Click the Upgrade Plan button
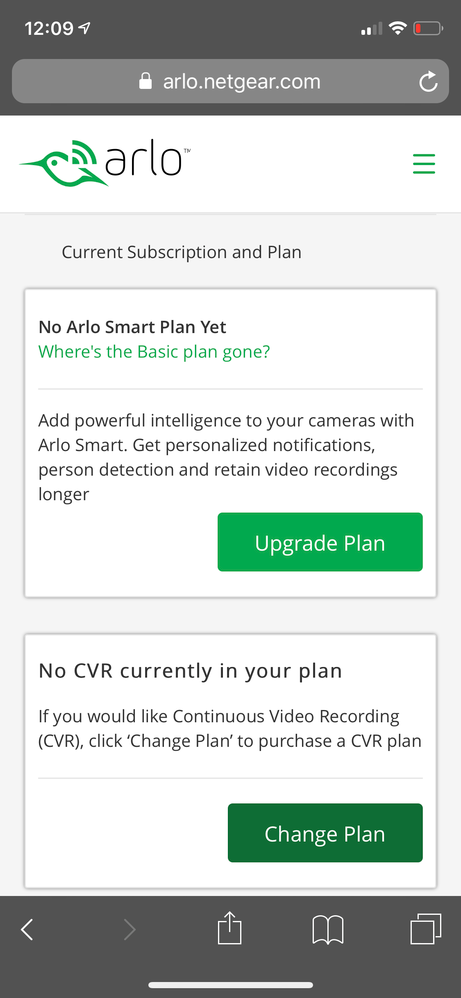 pyautogui.click(x=320, y=542)
